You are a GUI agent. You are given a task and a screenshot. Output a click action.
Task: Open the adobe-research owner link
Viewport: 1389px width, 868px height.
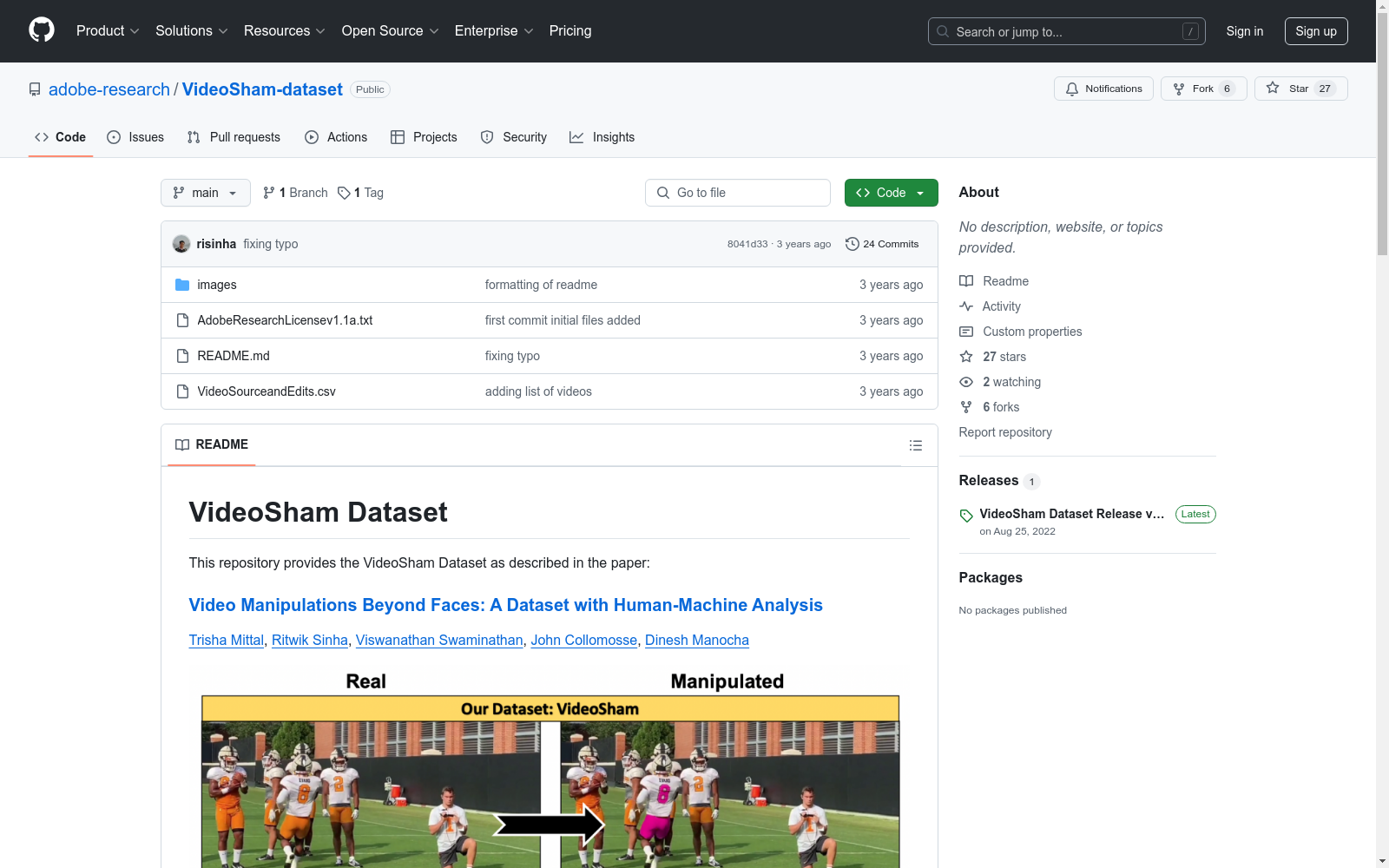109,89
